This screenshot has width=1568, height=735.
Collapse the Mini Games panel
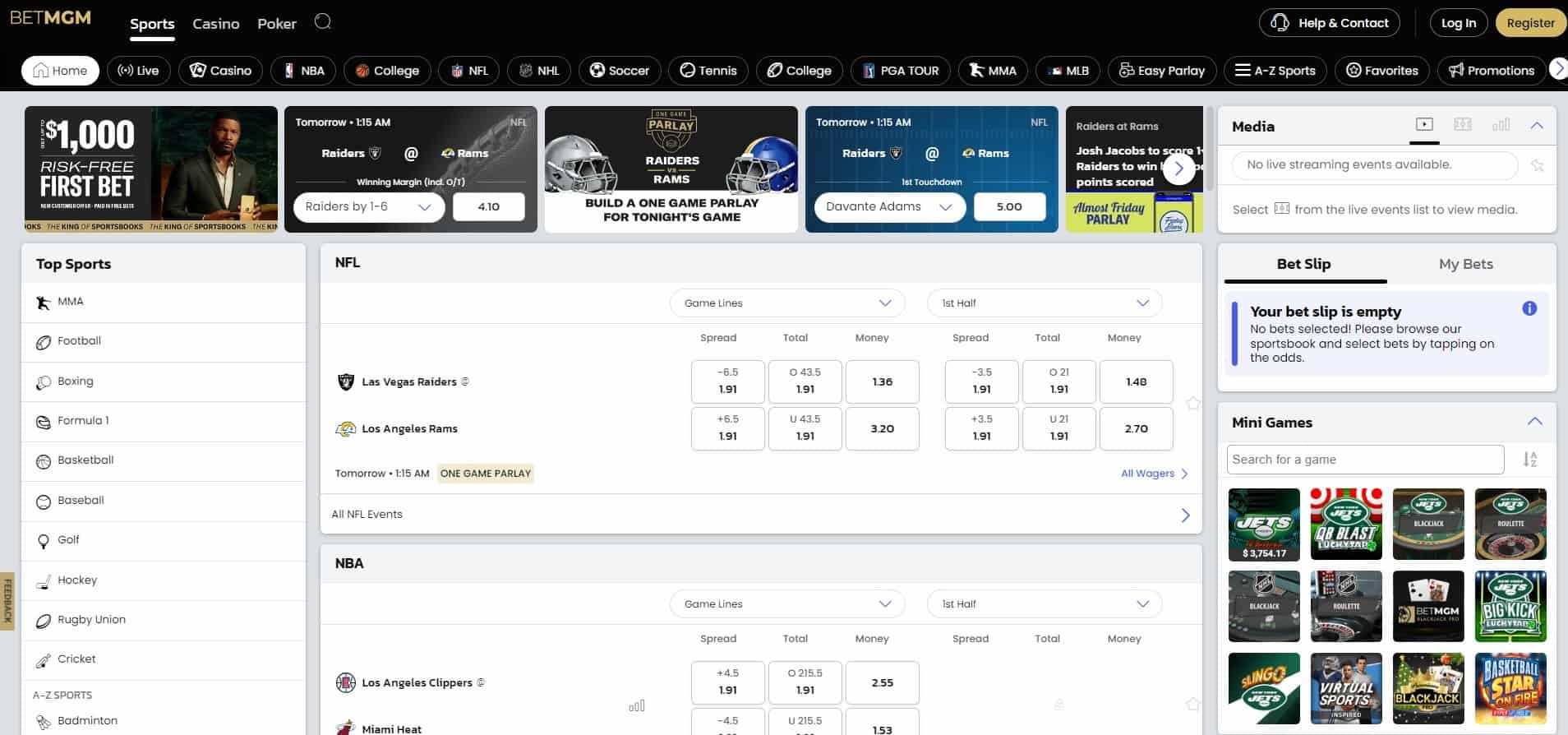click(x=1534, y=422)
